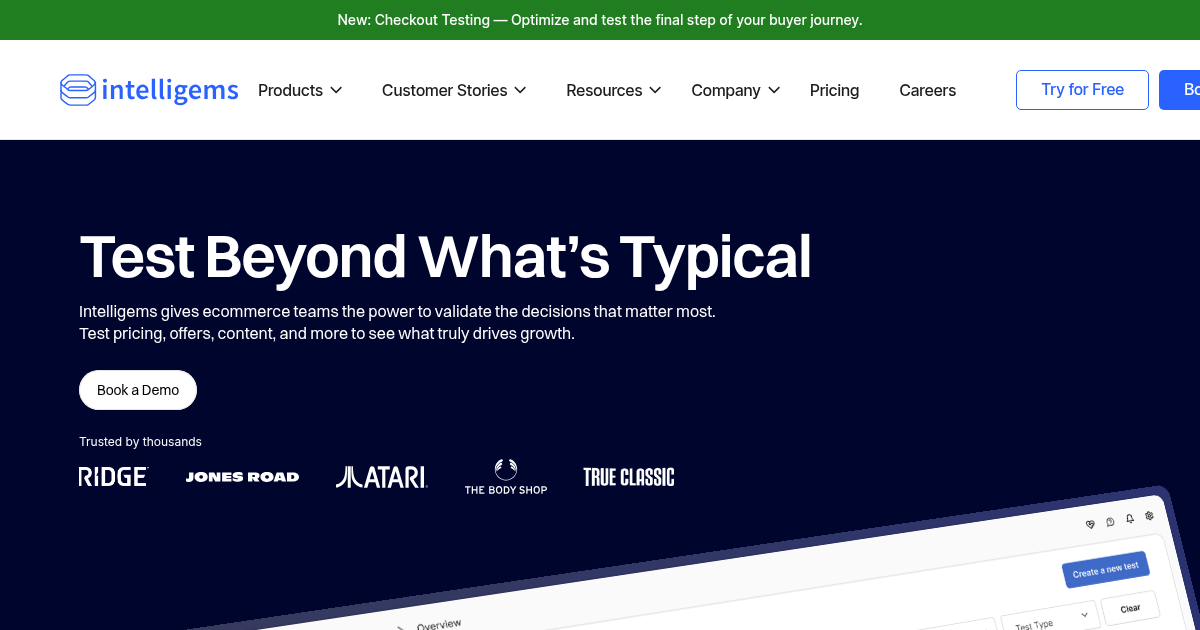The width and height of the screenshot is (1200, 630).
Task: Click the notification bell in dashboard preview
Action: click(1130, 518)
